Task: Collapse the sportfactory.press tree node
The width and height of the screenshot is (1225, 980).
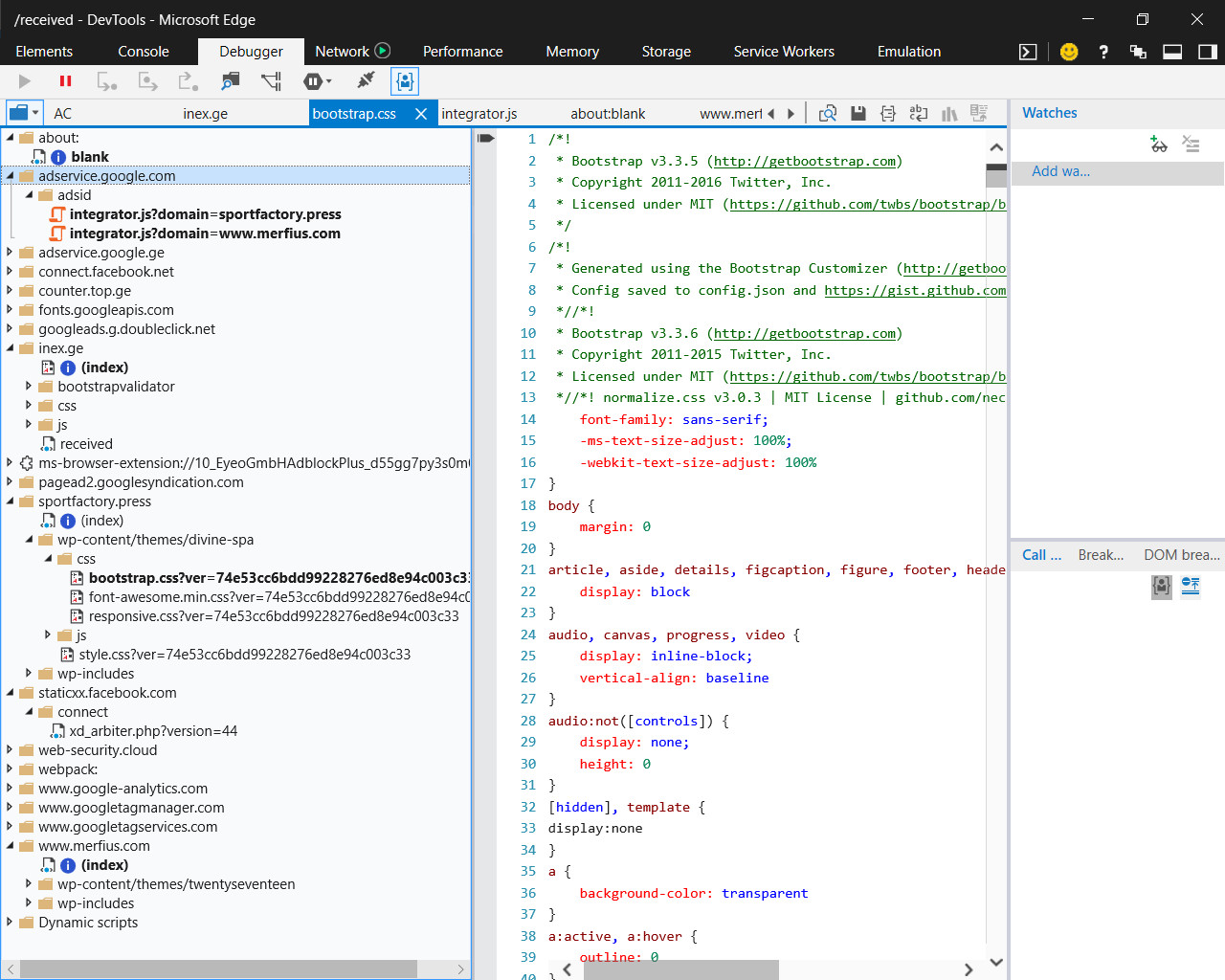Action: pyautogui.click(x=10, y=501)
